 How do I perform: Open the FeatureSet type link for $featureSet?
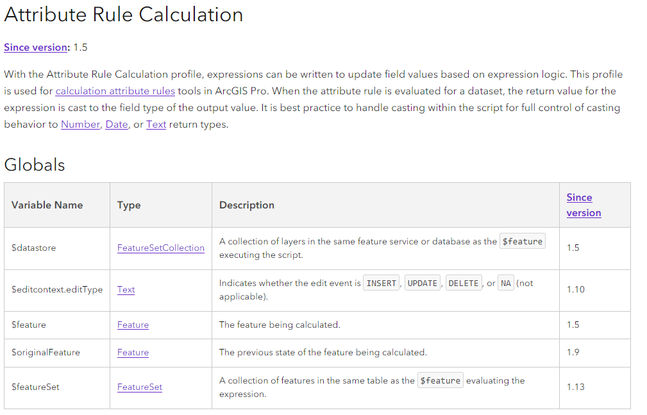[139, 387]
